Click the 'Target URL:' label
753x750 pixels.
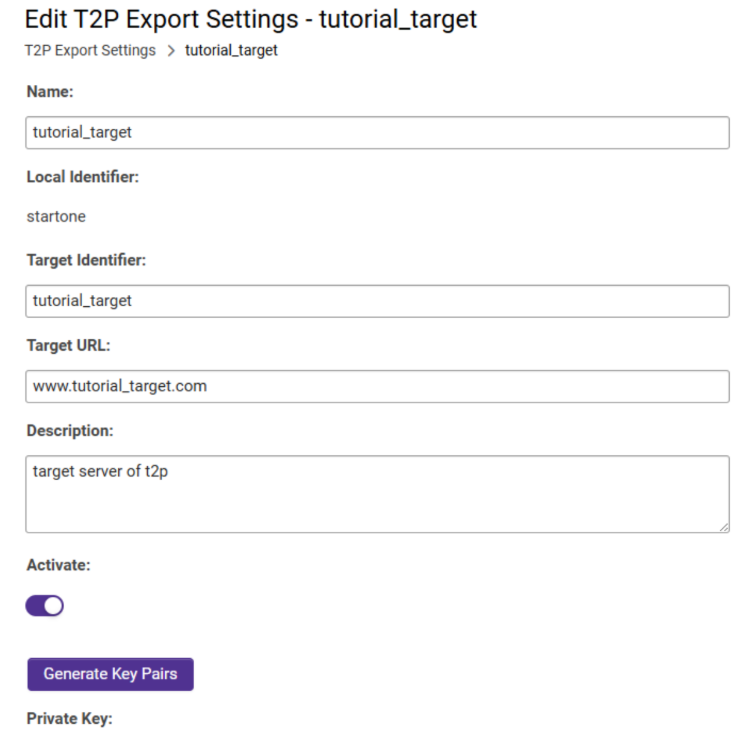click(x=68, y=346)
